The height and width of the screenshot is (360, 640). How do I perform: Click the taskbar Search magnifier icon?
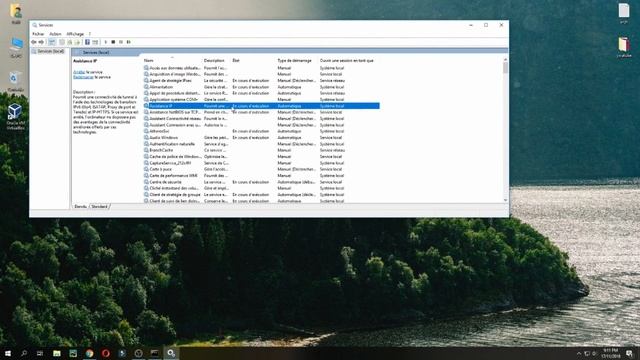[24, 353]
